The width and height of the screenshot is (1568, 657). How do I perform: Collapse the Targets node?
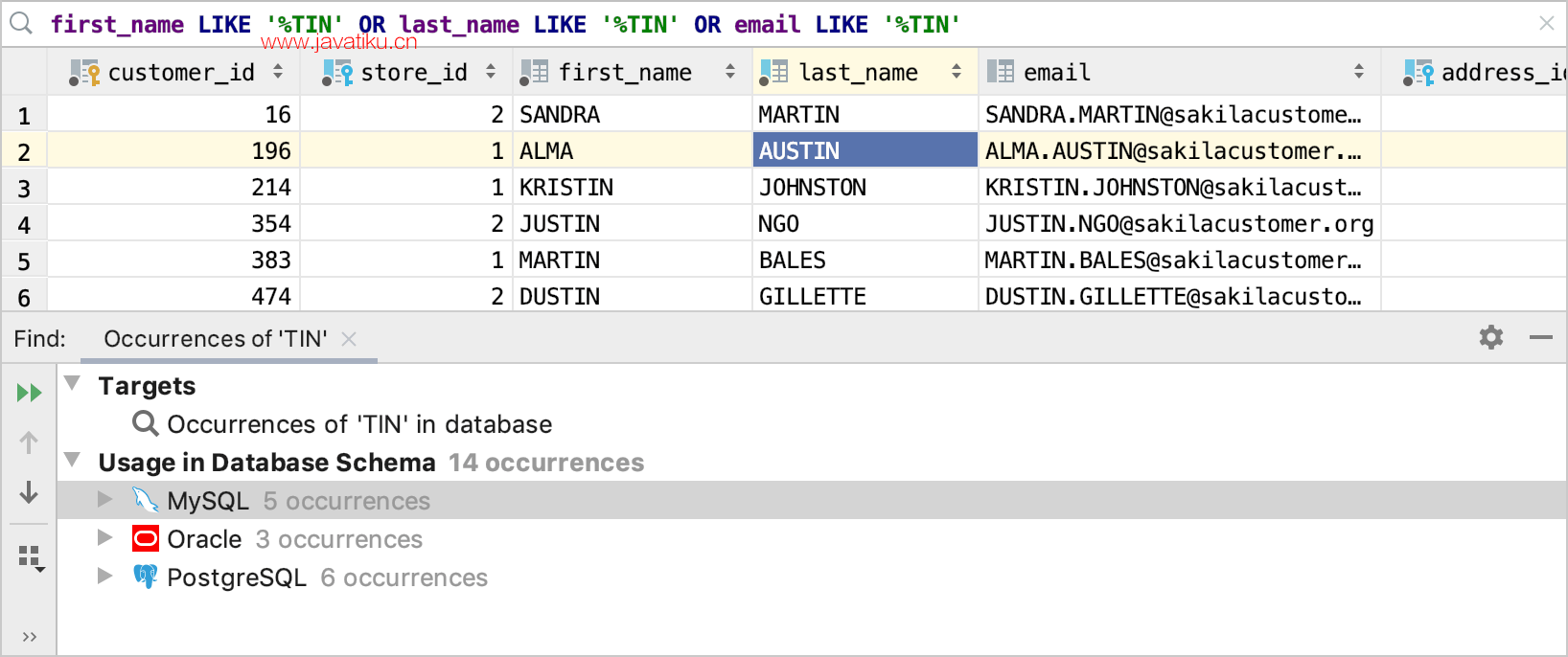click(72, 383)
